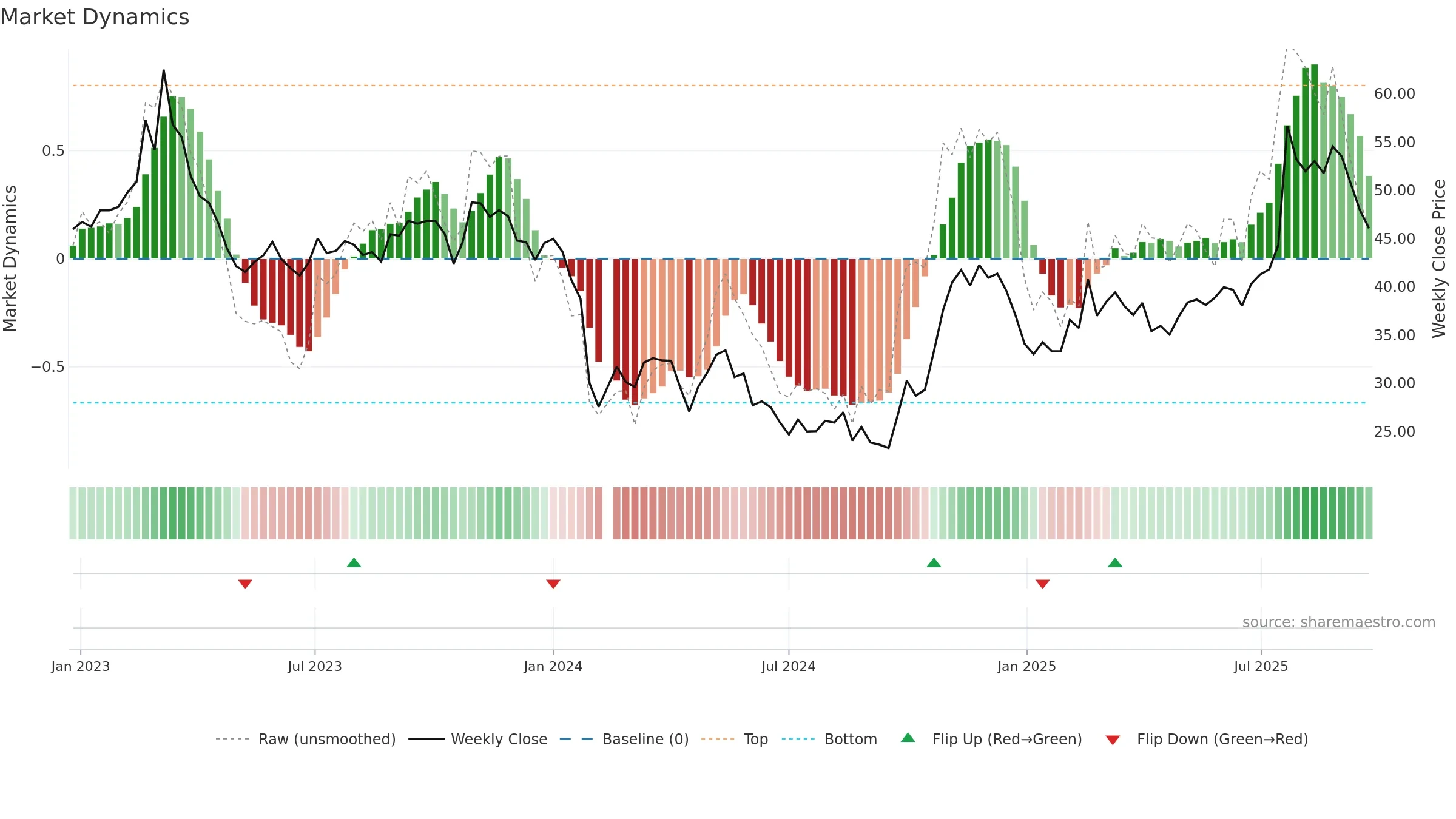Click the Jul 2024 x-axis label
This screenshot has width=1456, height=819.
(x=789, y=666)
